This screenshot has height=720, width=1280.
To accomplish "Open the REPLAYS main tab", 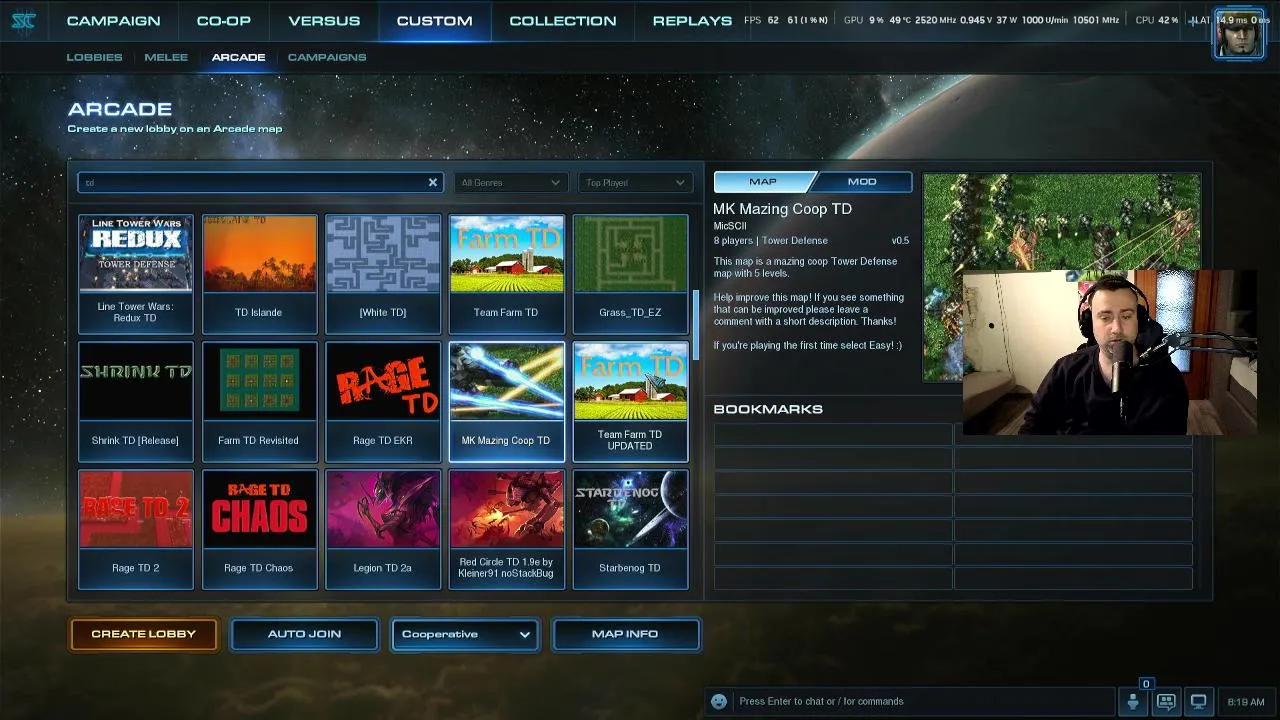I will 692,21.
